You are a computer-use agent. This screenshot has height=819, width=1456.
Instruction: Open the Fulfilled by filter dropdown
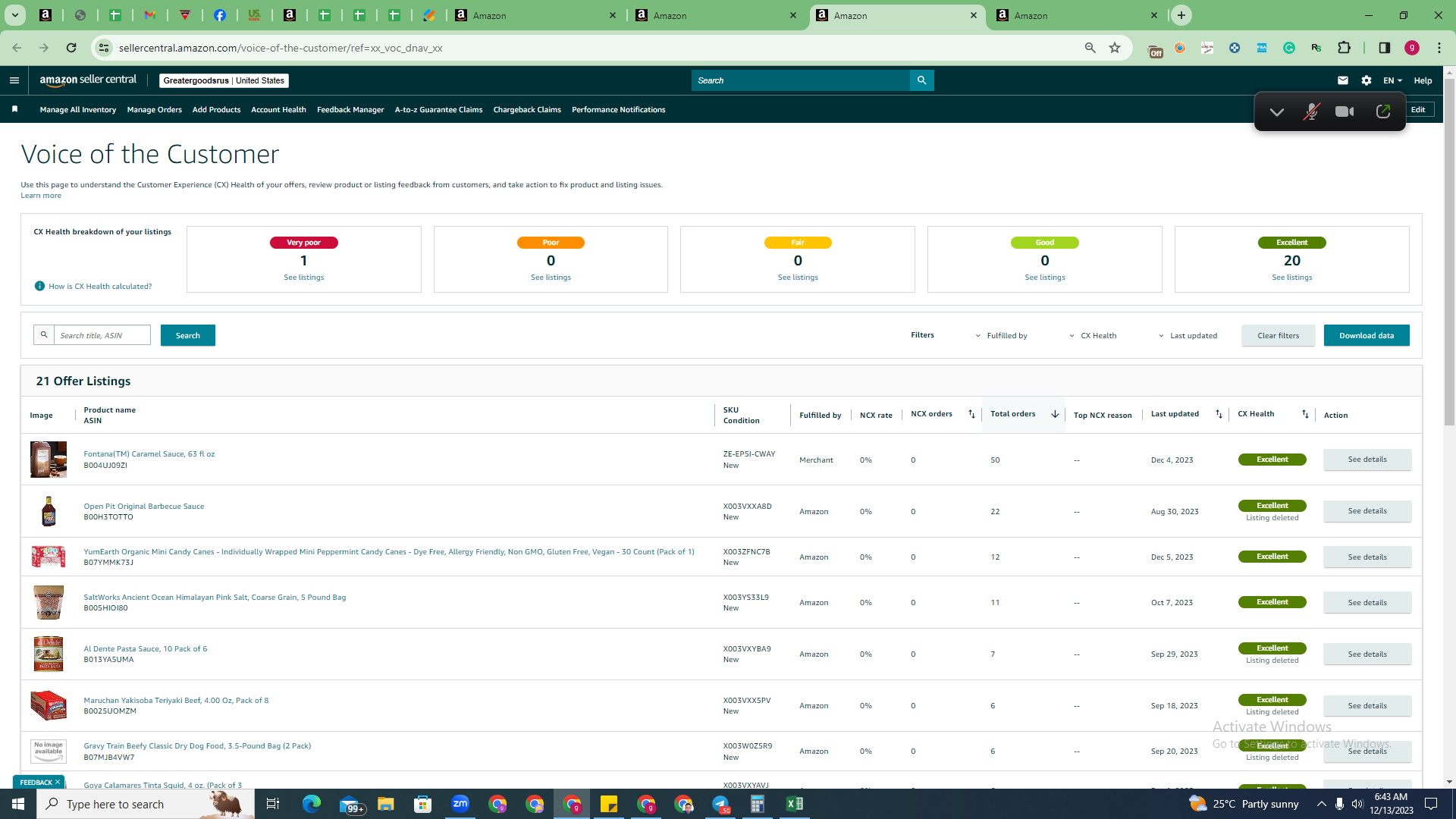point(1001,335)
